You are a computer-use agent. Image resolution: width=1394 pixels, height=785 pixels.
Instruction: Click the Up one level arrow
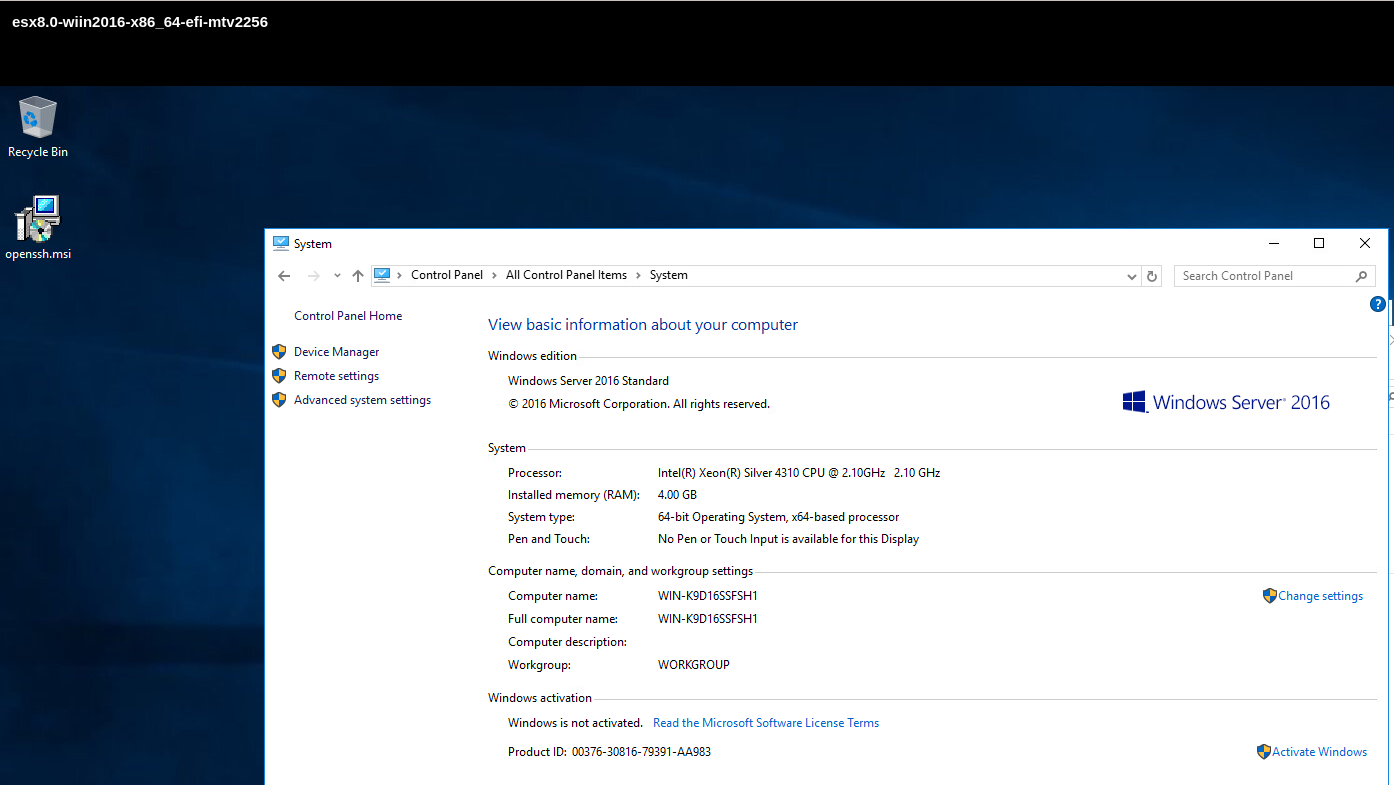[358, 276]
